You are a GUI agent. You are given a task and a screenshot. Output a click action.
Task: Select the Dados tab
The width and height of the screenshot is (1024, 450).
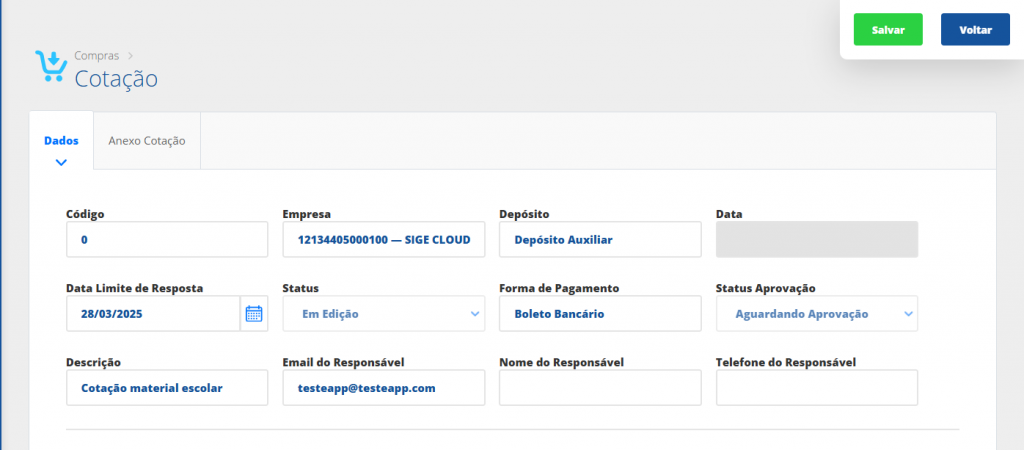pos(61,141)
